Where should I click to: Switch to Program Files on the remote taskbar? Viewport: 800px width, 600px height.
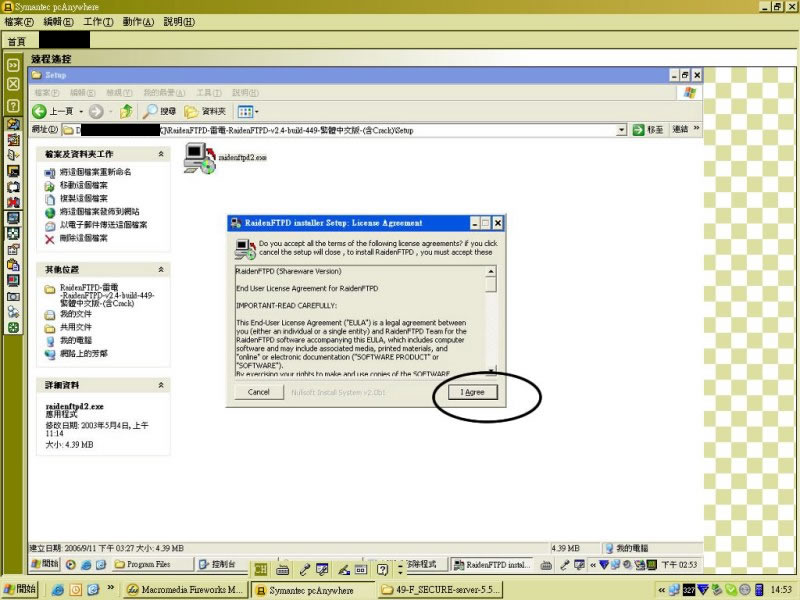[153, 564]
